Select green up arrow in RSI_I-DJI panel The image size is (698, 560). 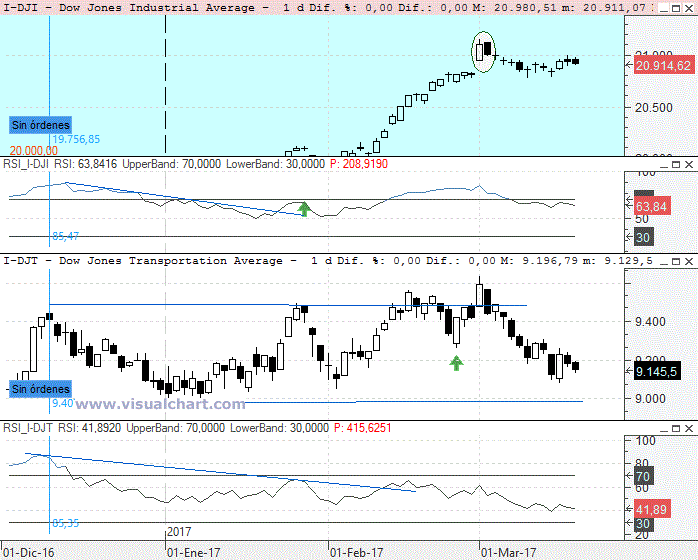[304, 209]
